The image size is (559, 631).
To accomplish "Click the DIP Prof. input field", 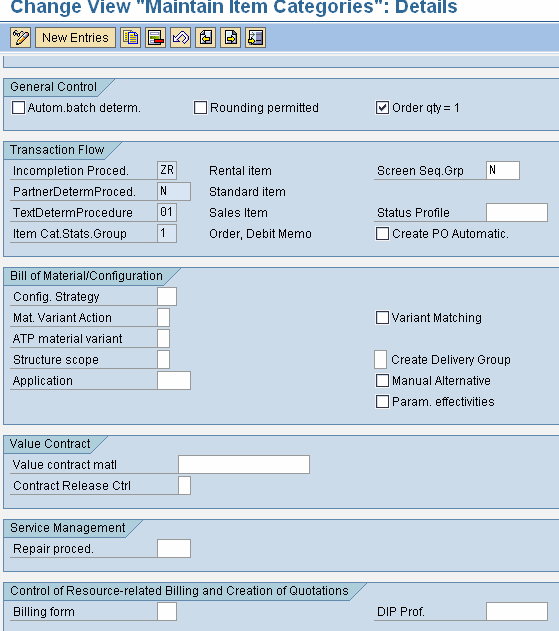I will (517, 612).
